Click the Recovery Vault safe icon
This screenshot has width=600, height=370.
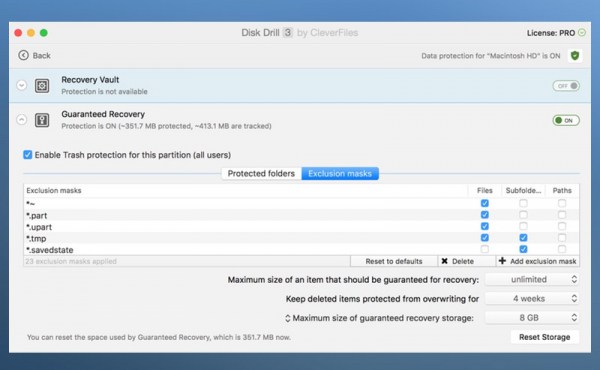tap(42, 86)
